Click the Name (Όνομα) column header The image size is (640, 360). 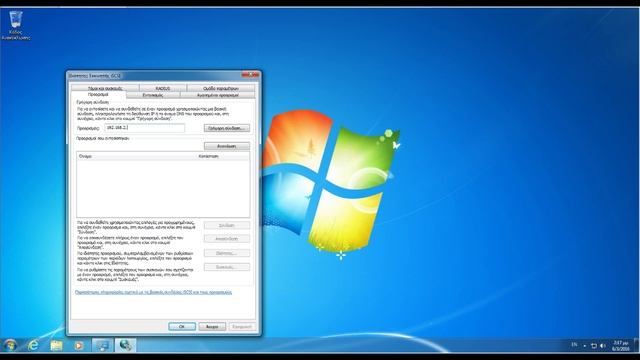click(136, 156)
